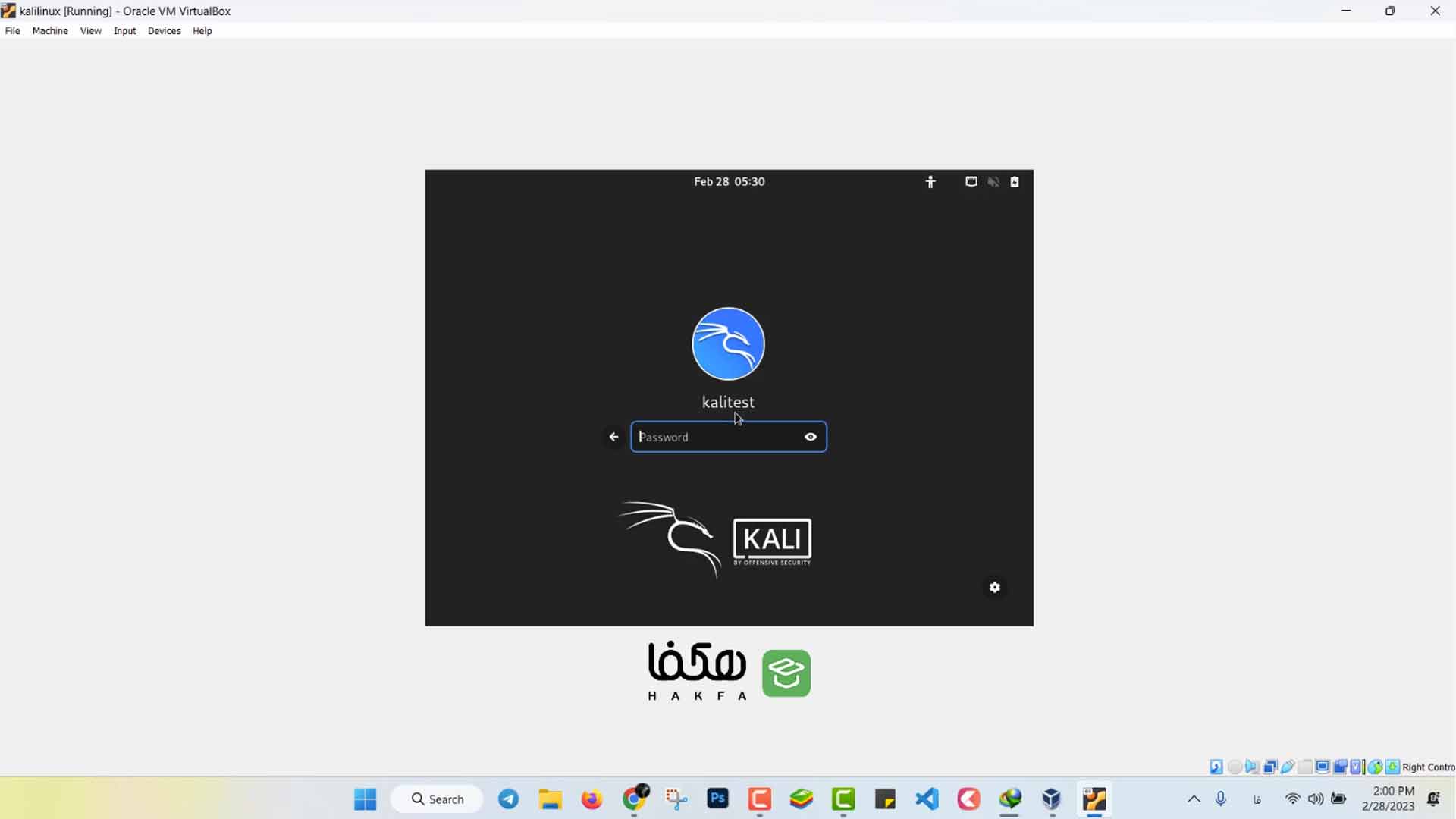
Task: Open File Explorer from the taskbar
Action: pos(550,799)
